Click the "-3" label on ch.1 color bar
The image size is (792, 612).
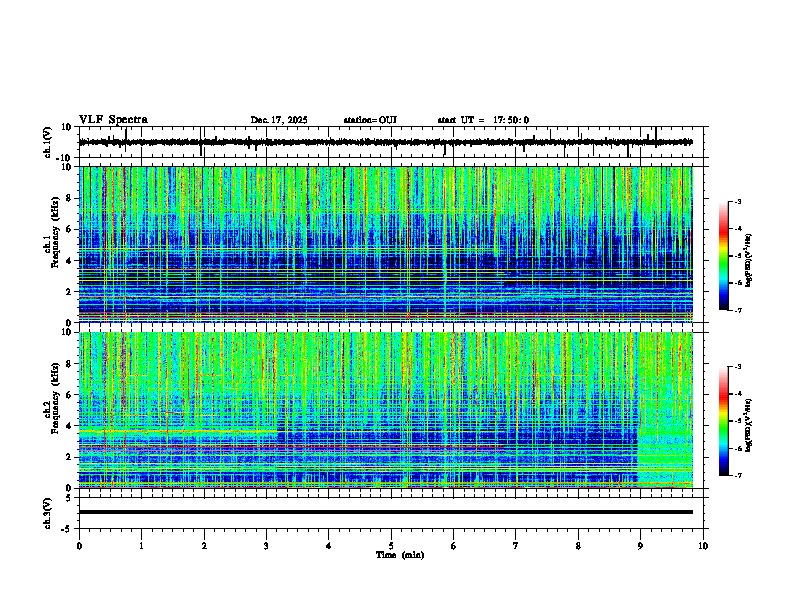[x=737, y=202]
